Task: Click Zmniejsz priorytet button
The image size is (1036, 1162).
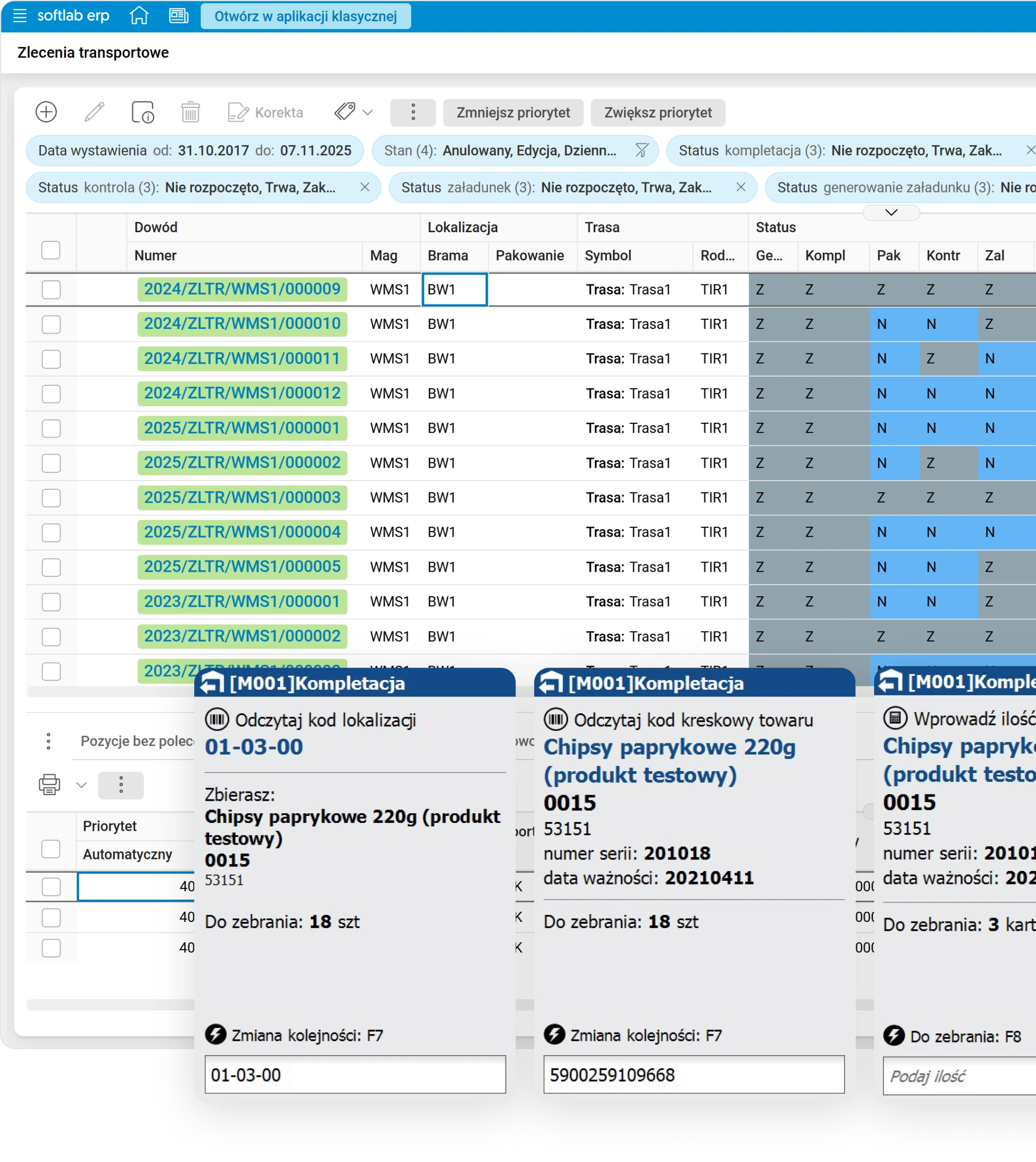Action: pyautogui.click(x=513, y=113)
